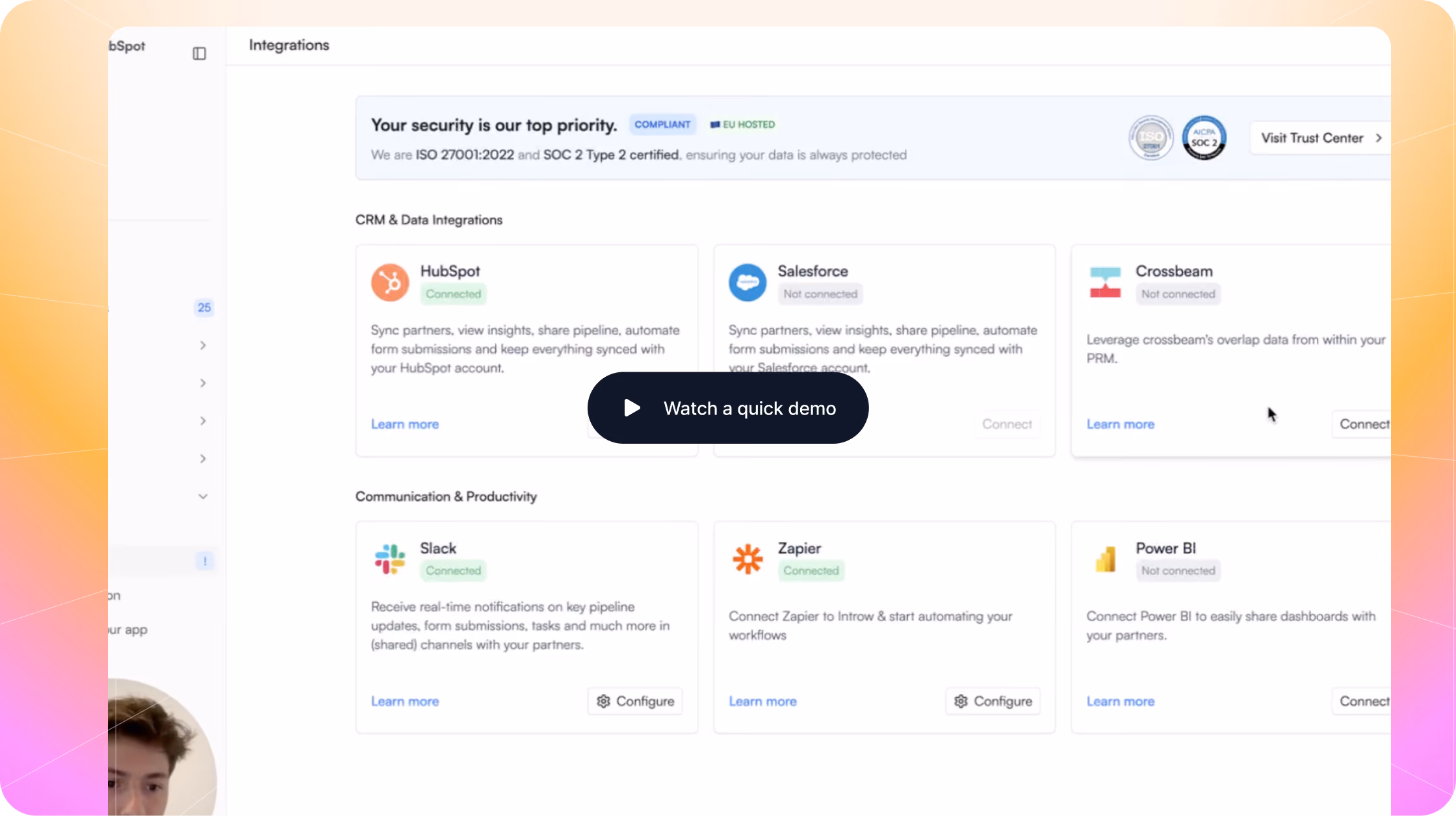Click the CRM & Data Integrations heading
The width and height of the screenshot is (1456, 816).
[x=429, y=220]
